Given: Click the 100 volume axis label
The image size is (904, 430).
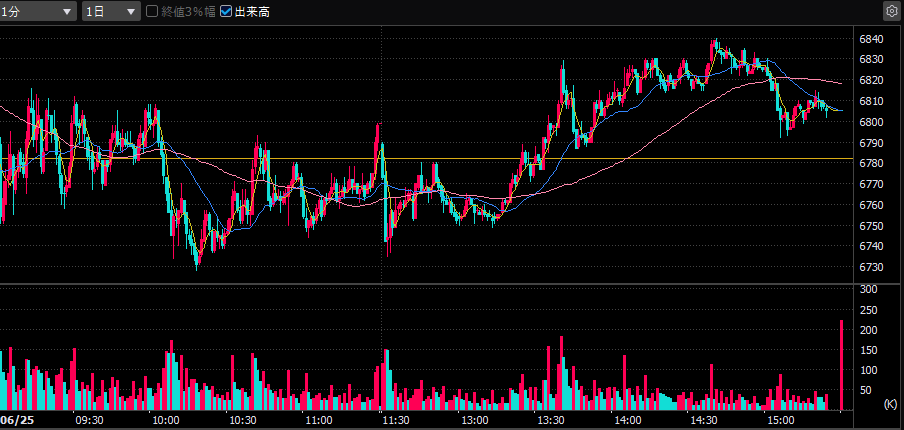Looking at the screenshot, I should point(869,371).
